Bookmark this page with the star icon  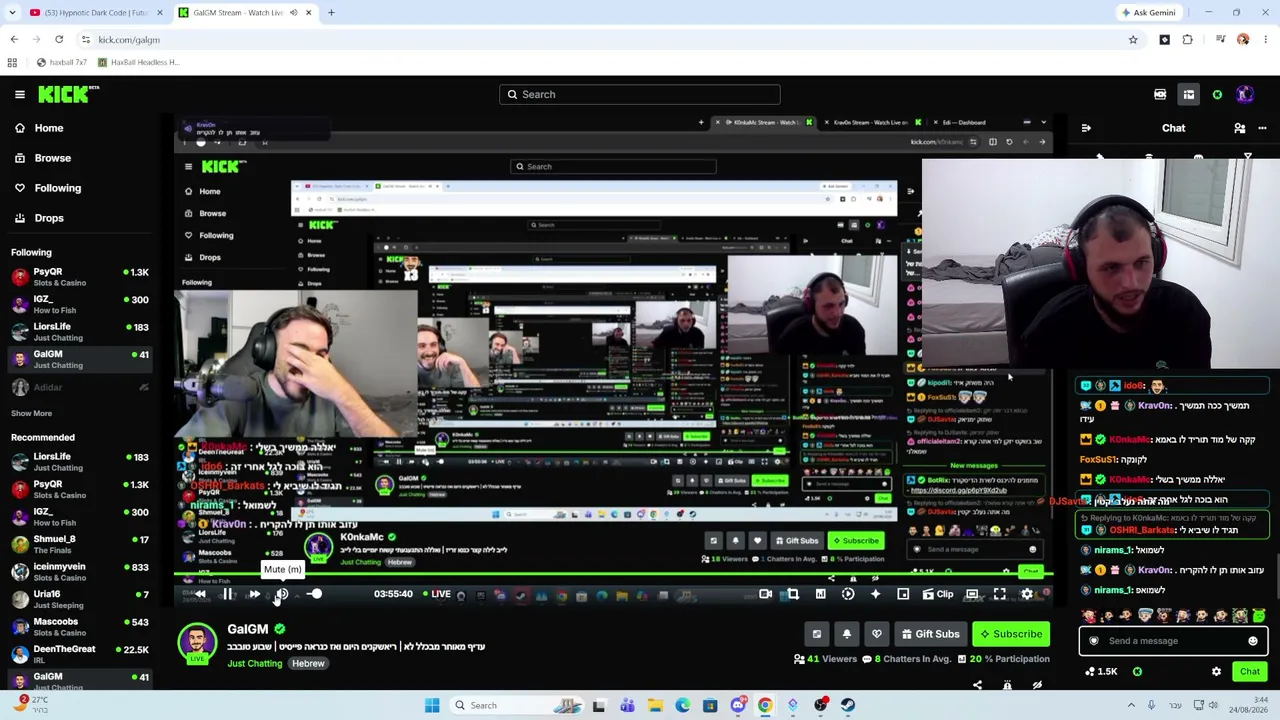tap(1133, 40)
